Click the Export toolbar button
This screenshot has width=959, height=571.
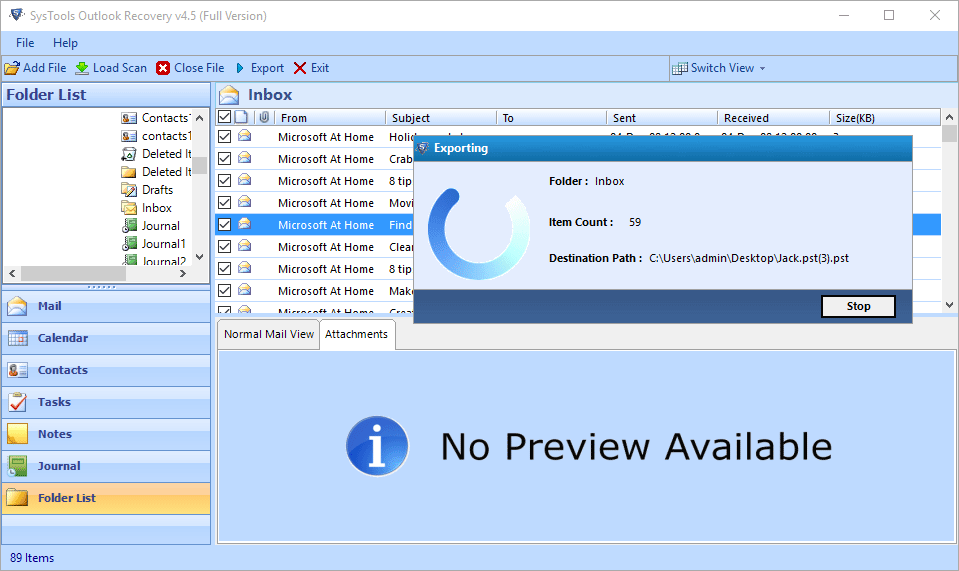coord(260,68)
